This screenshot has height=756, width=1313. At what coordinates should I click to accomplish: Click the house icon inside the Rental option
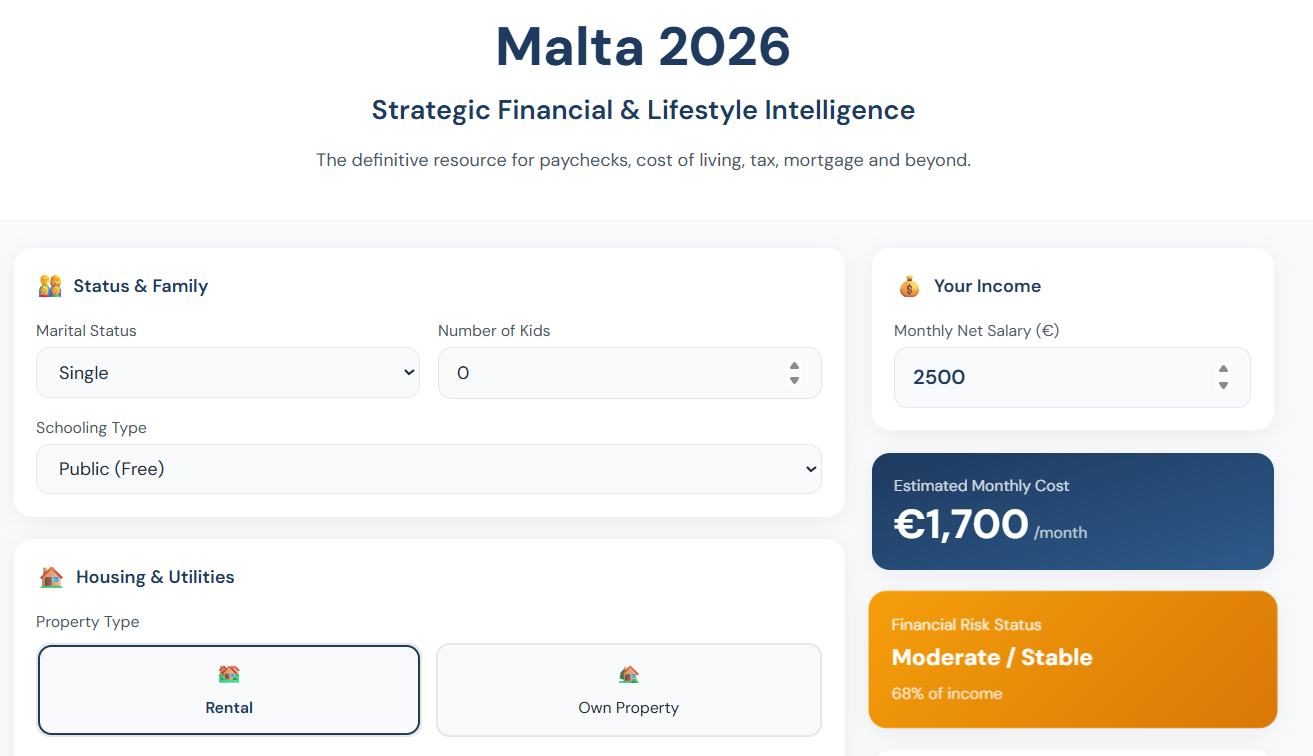coord(228,675)
